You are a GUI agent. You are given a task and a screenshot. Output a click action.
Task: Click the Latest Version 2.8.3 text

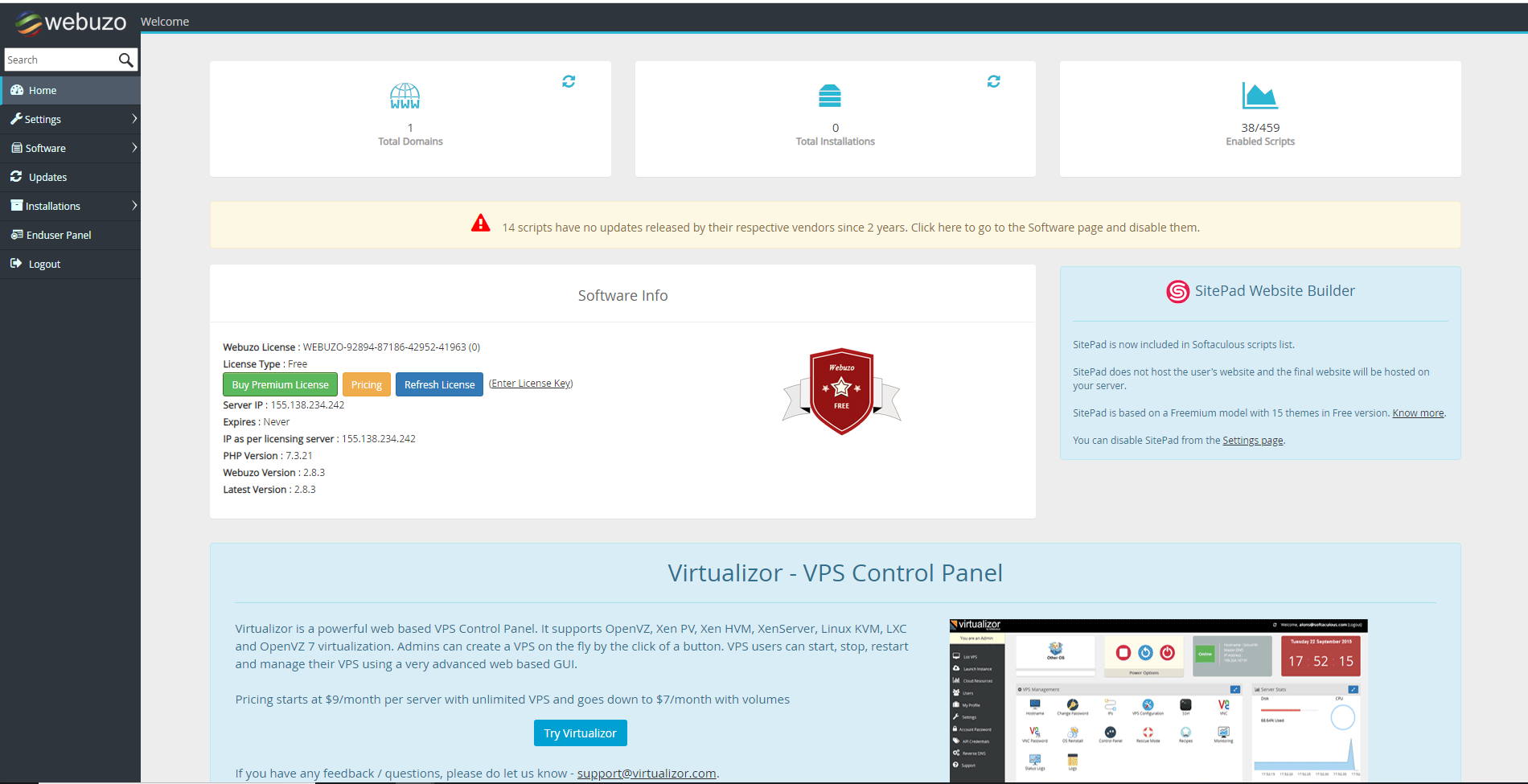click(x=269, y=490)
